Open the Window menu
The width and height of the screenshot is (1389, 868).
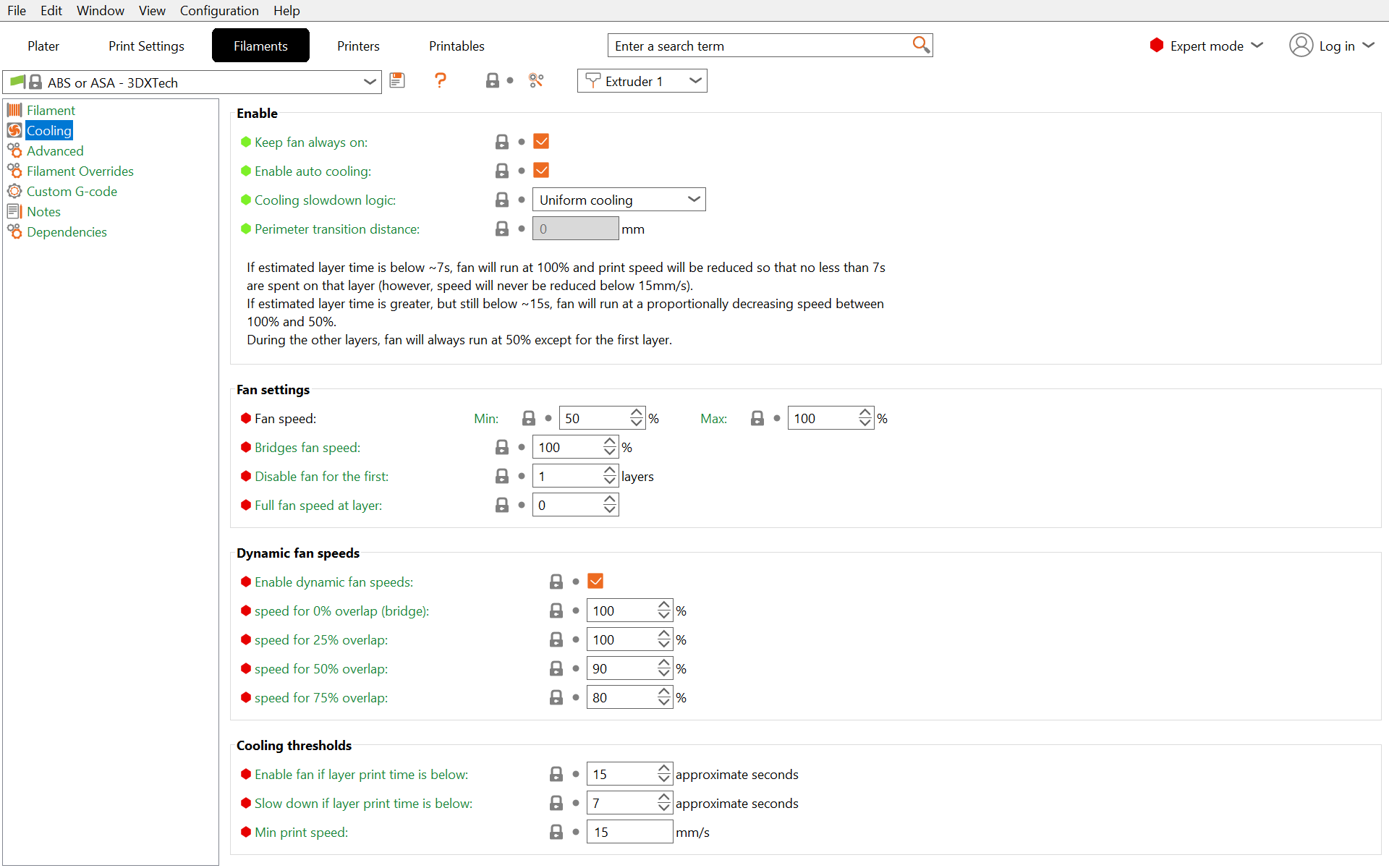tap(101, 10)
